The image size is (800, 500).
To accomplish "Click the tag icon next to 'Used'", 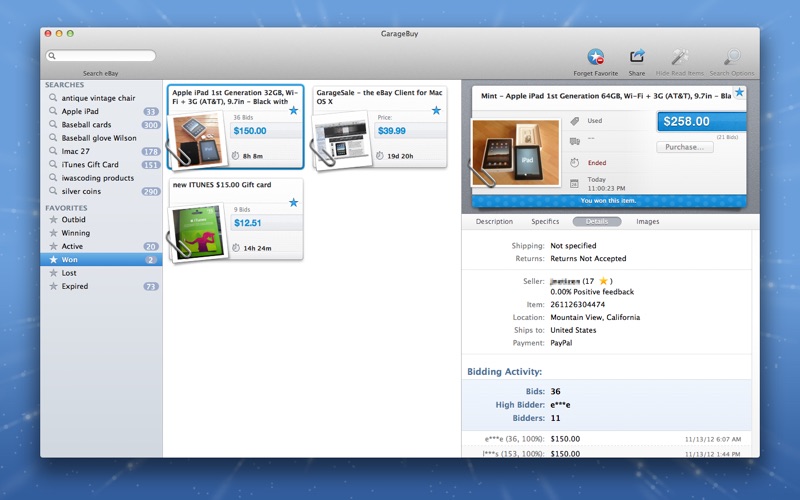I will pos(574,121).
